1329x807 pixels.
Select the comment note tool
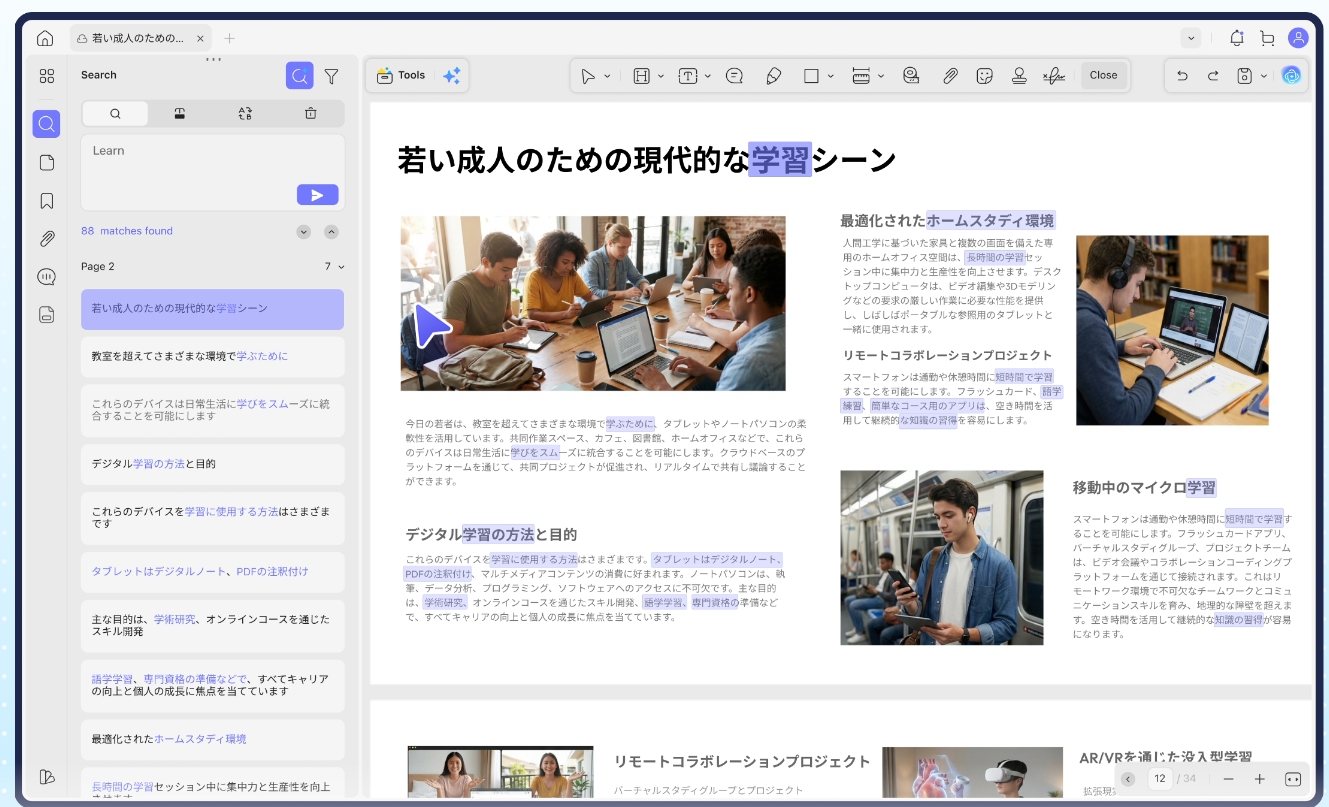(734, 75)
